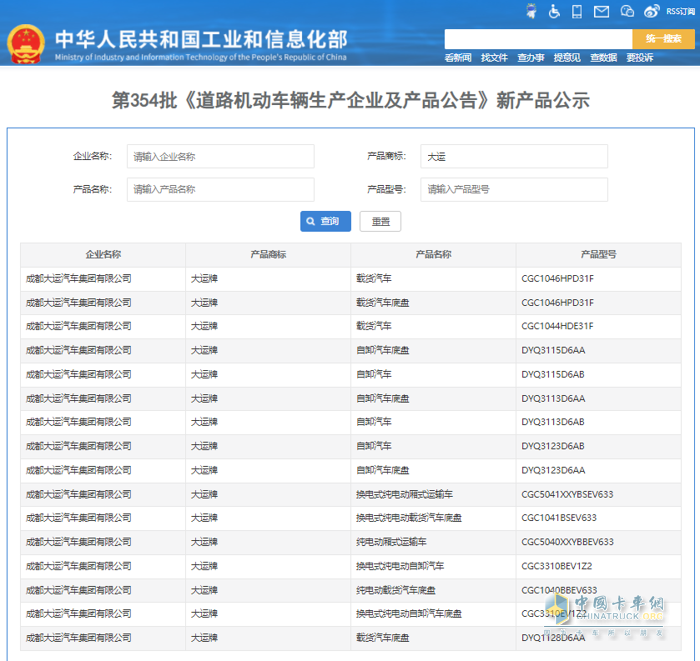Viewport: 700px width, 661px height.
Task: Click the 产品名称 column header
Action: pos(433,254)
